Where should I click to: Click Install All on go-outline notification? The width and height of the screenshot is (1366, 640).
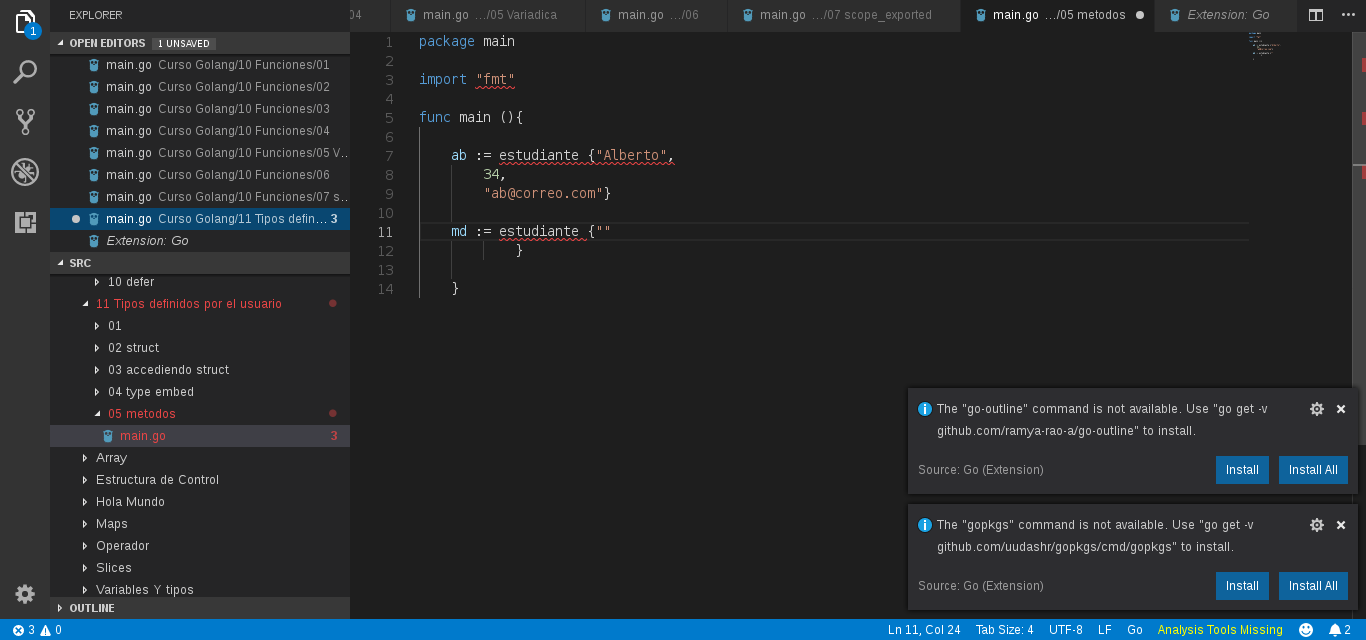(x=1313, y=470)
